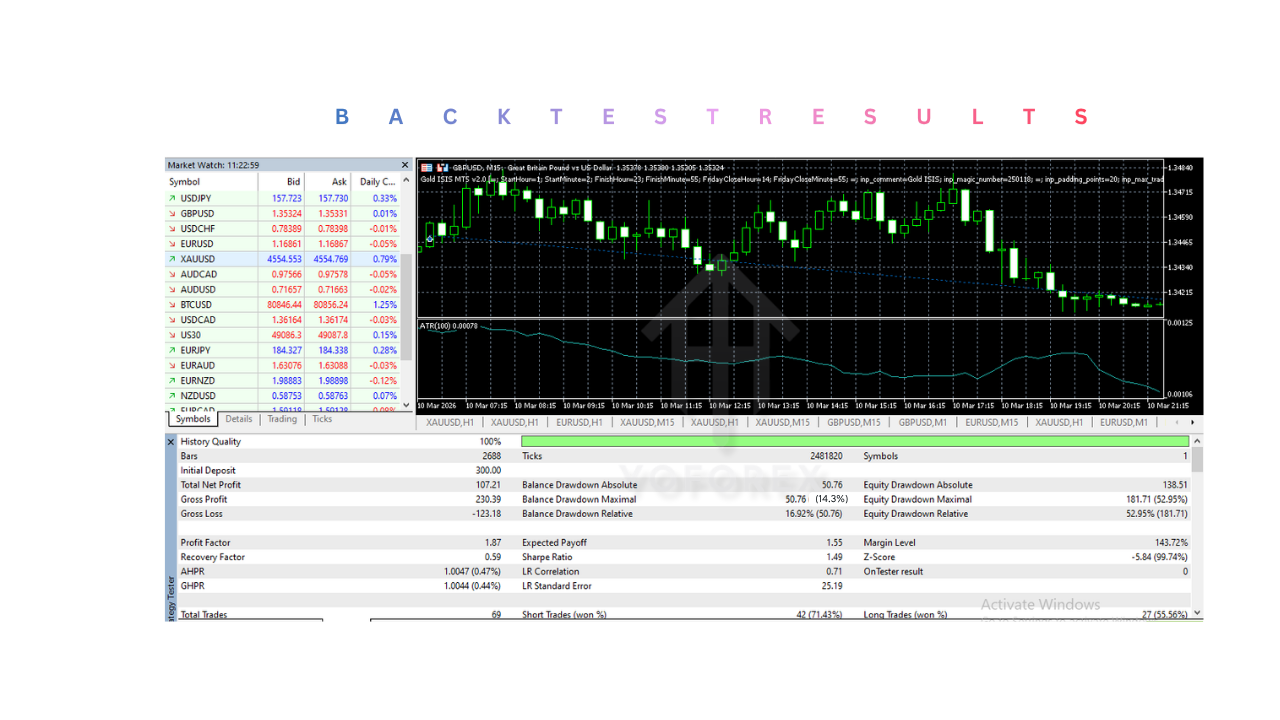
Task: Click the Gross Profit value 230.39
Action: click(487, 499)
